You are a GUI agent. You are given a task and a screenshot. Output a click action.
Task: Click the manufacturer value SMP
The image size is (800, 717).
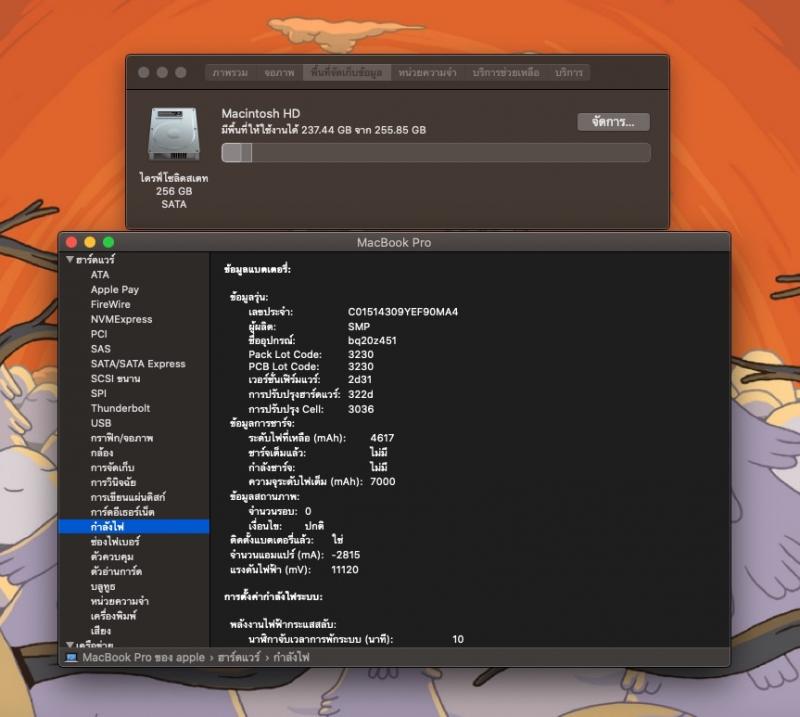click(x=359, y=326)
